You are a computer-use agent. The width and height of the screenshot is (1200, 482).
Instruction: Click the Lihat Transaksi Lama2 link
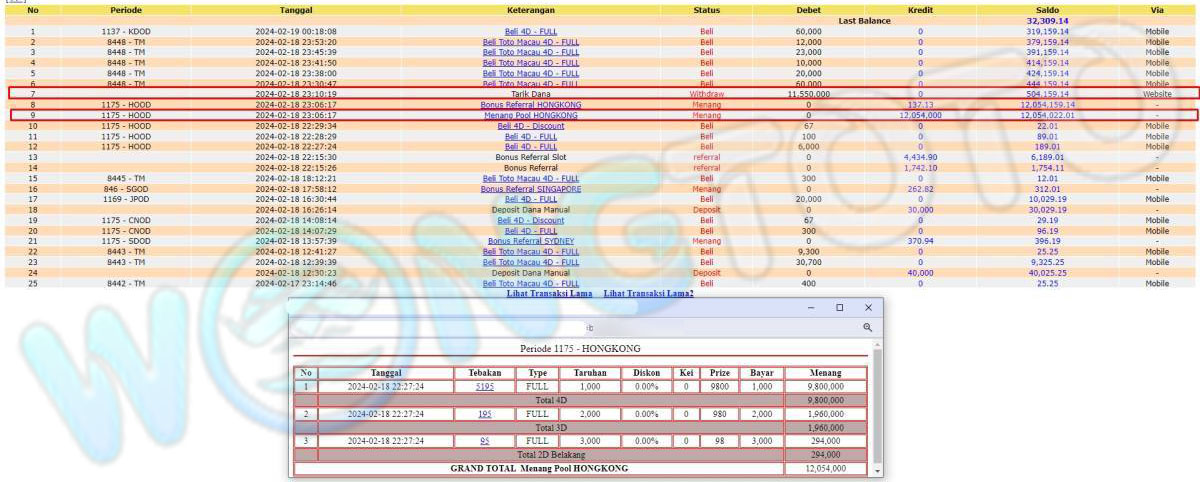(x=648, y=293)
